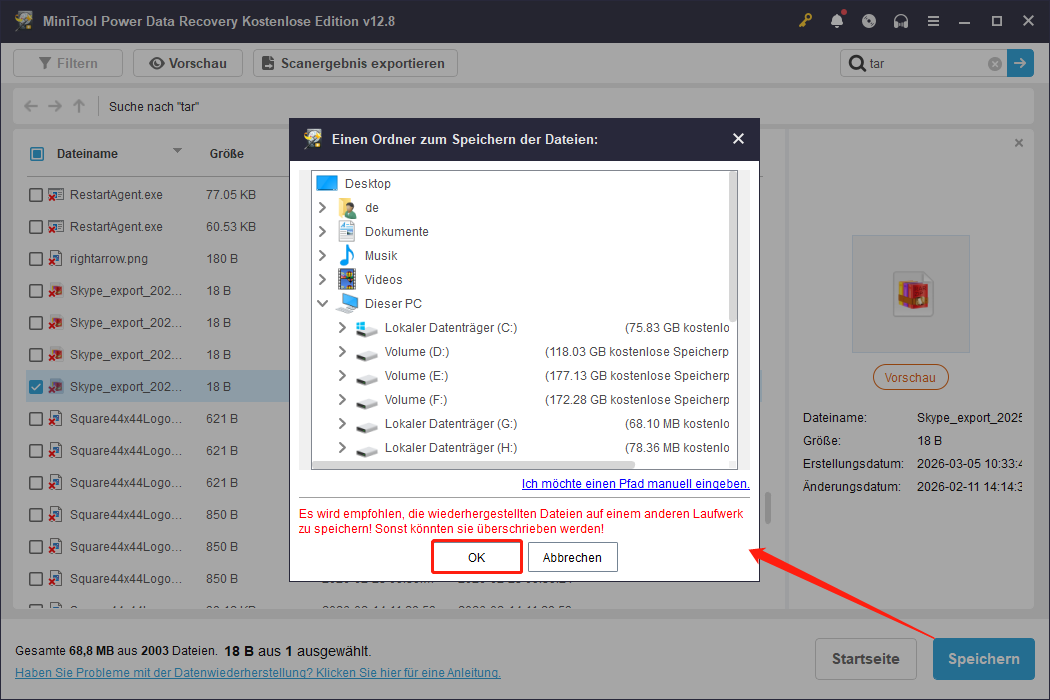Run search with blue arrow button
The image size is (1050, 700).
point(1020,63)
